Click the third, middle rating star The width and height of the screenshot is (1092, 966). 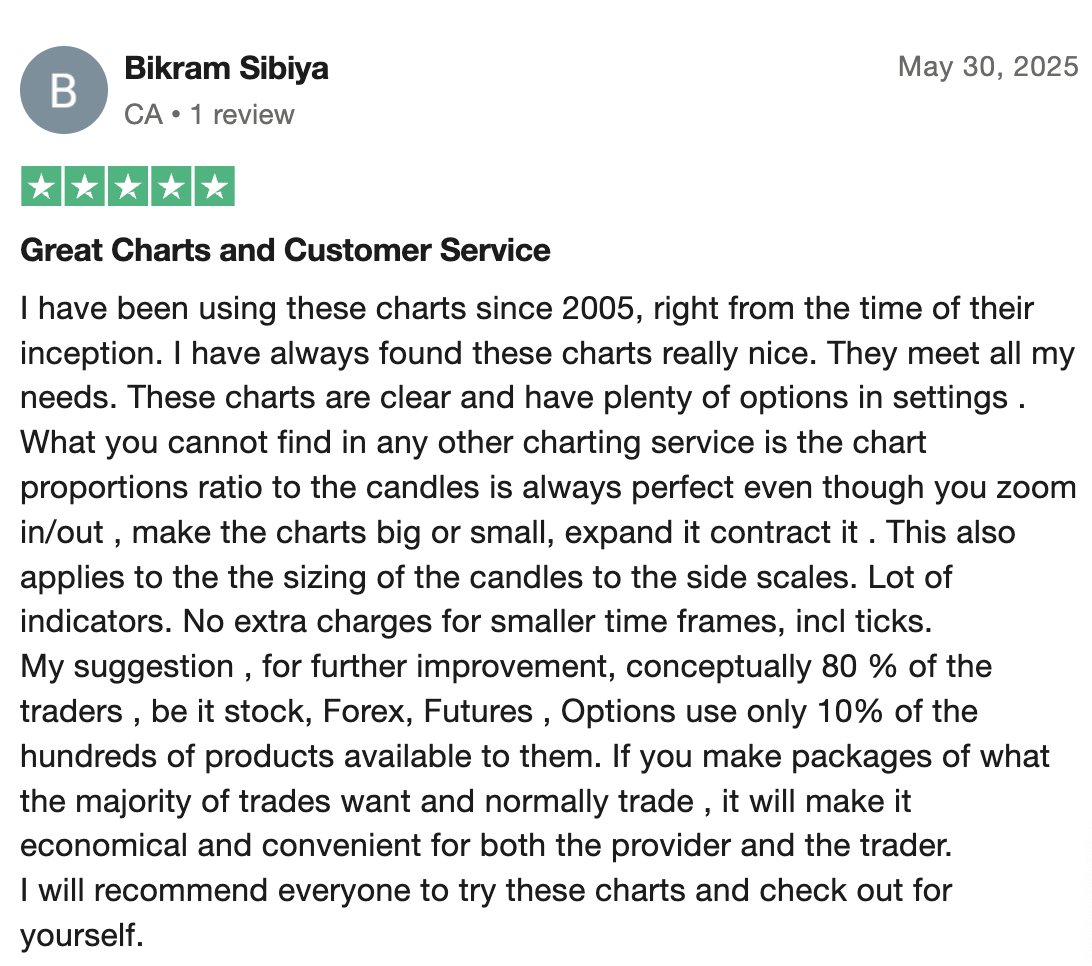(x=128, y=186)
